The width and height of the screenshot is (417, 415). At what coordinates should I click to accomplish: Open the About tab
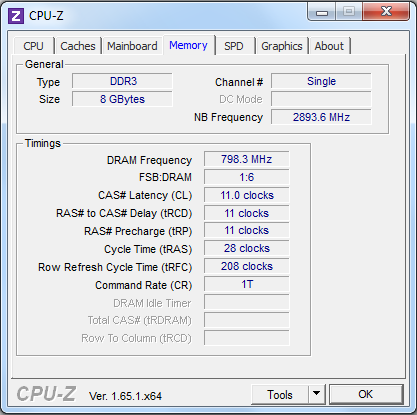click(329, 46)
